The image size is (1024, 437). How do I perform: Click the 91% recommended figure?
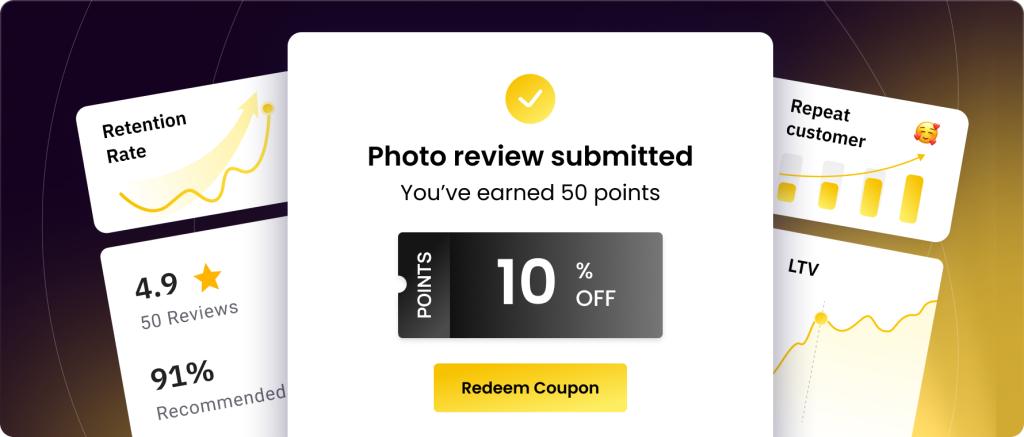point(182,375)
